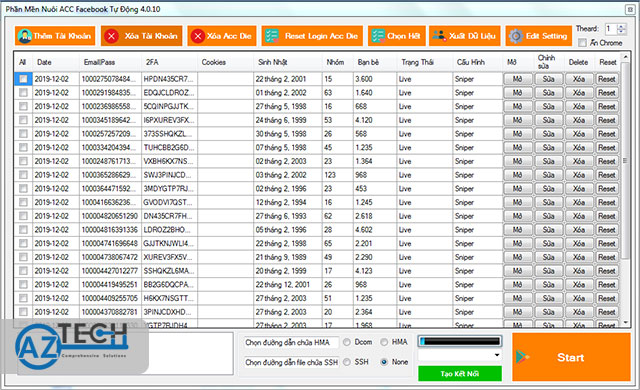Click the checklist icon on Reset Login Acc Die

click(272, 36)
